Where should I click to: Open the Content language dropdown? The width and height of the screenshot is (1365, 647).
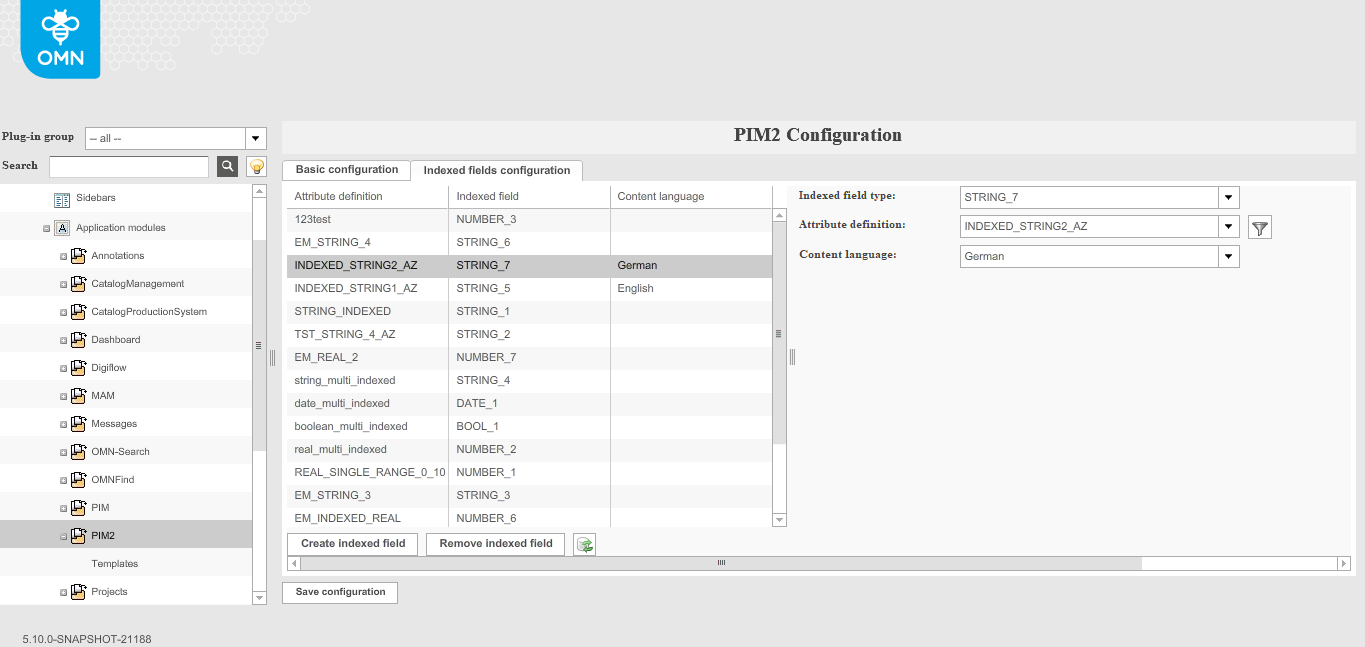pyautogui.click(x=1227, y=256)
